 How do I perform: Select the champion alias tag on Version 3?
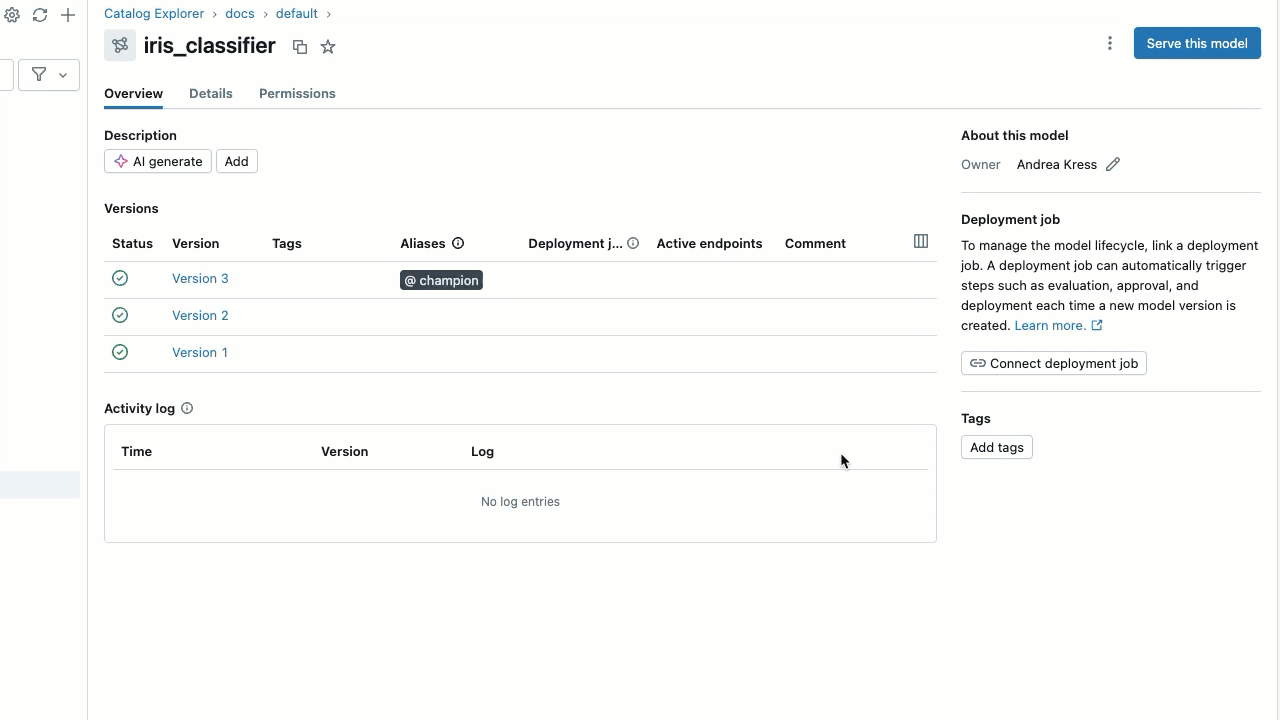tap(441, 280)
